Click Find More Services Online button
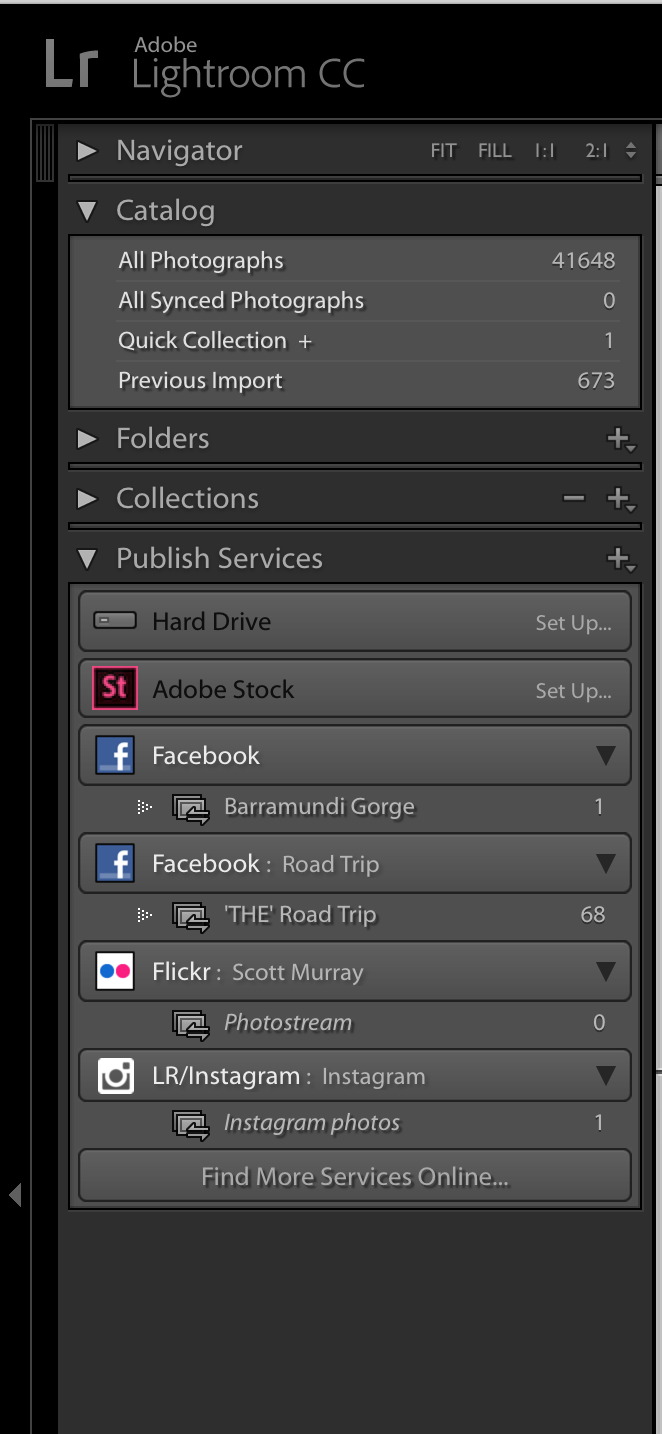The width and height of the screenshot is (662, 1434). click(x=355, y=1177)
